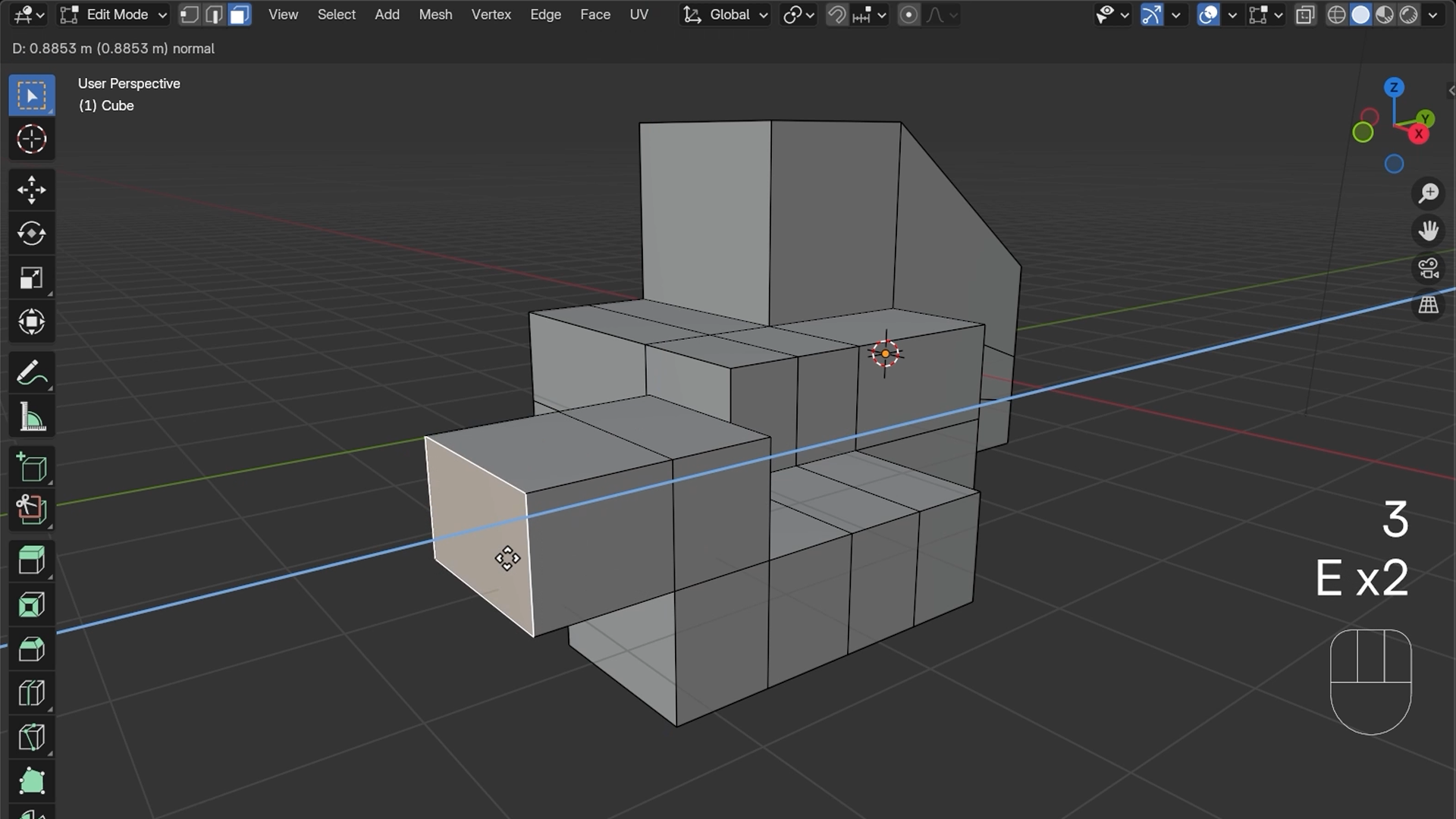The image size is (1456, 819).
Task: Select the Scale tool
Action: [x=32, y=278]
